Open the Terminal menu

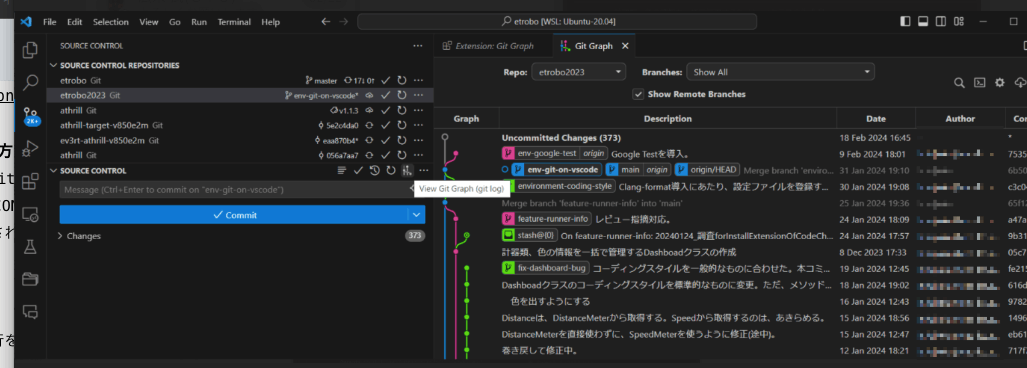[x=234, y=22]
